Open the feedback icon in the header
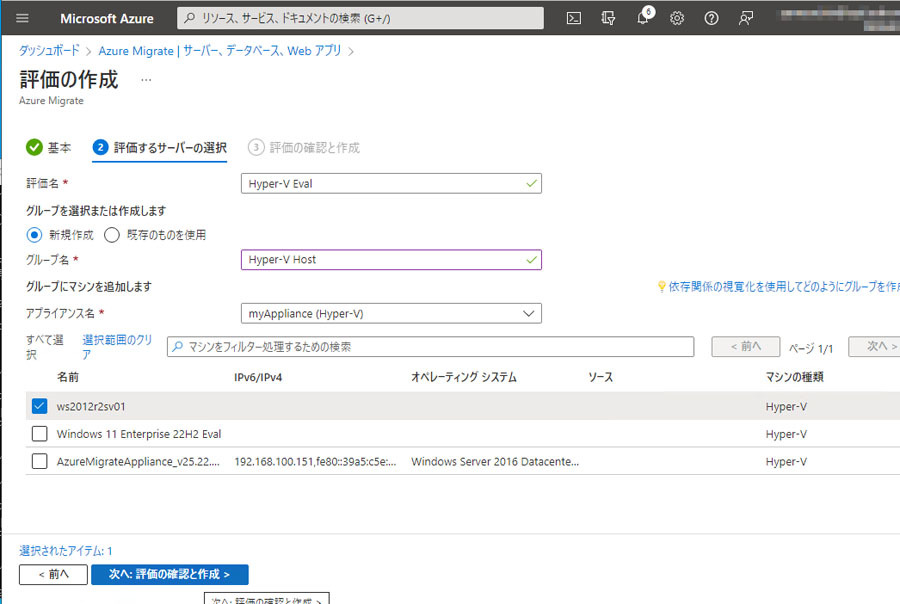This screenshot has height=604, width=900. 746,18
